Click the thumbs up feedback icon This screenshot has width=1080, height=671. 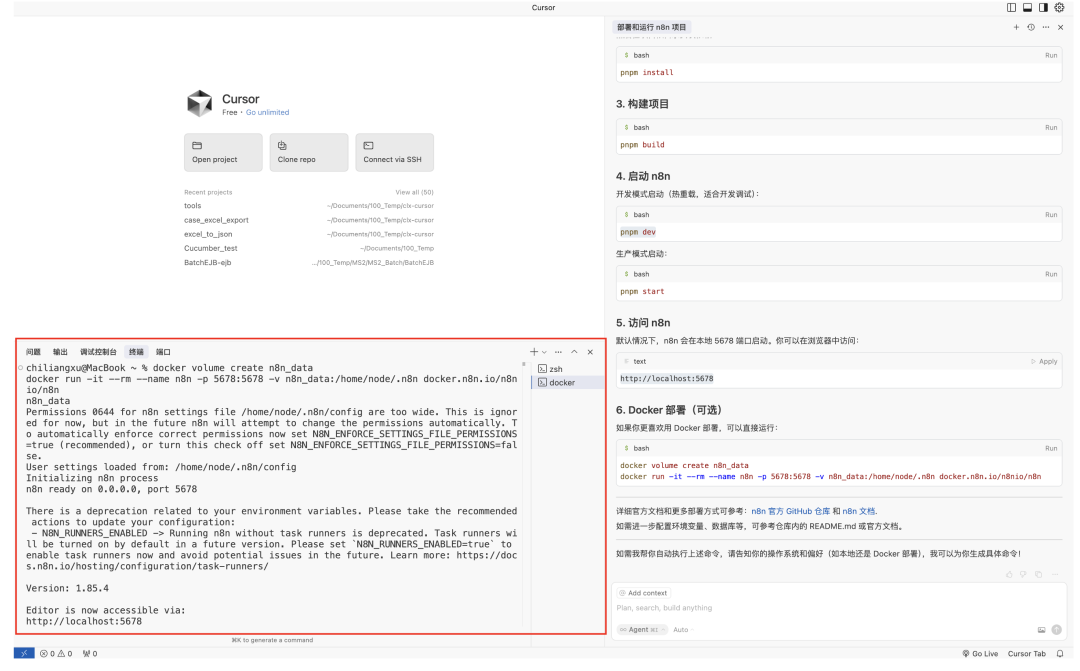[1009, 575]
